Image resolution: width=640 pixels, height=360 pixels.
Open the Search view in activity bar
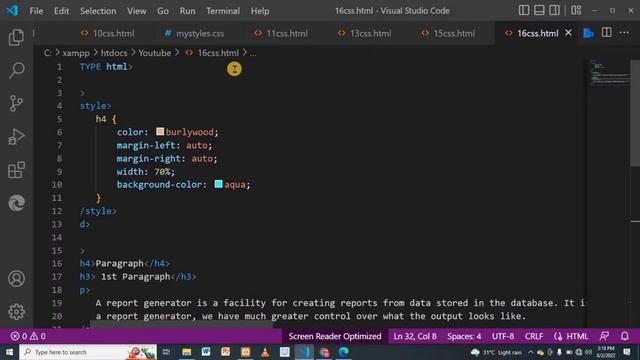pyautogui.click(x=16, y=70)
